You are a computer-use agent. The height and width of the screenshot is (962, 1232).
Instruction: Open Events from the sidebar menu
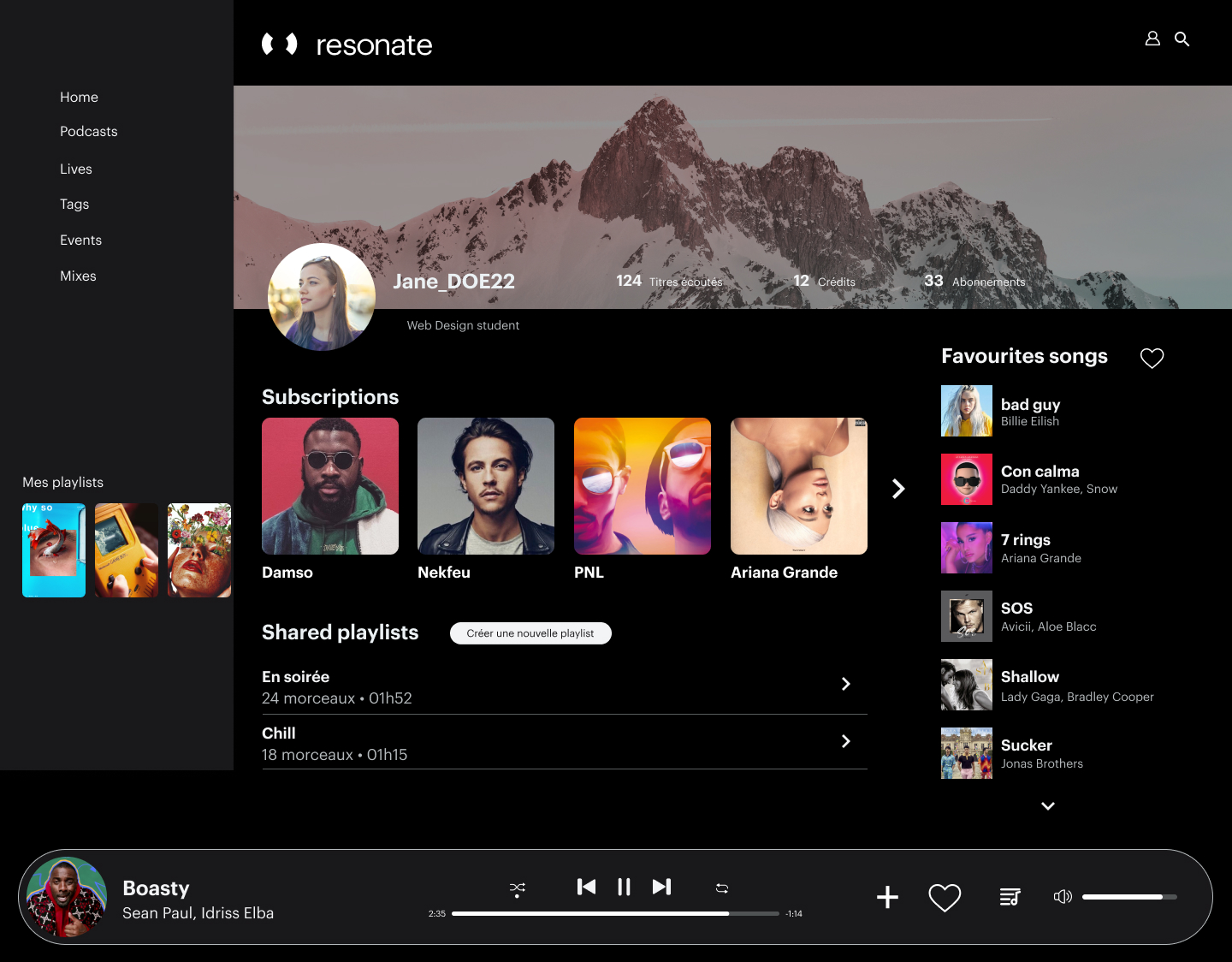[80, 240]
